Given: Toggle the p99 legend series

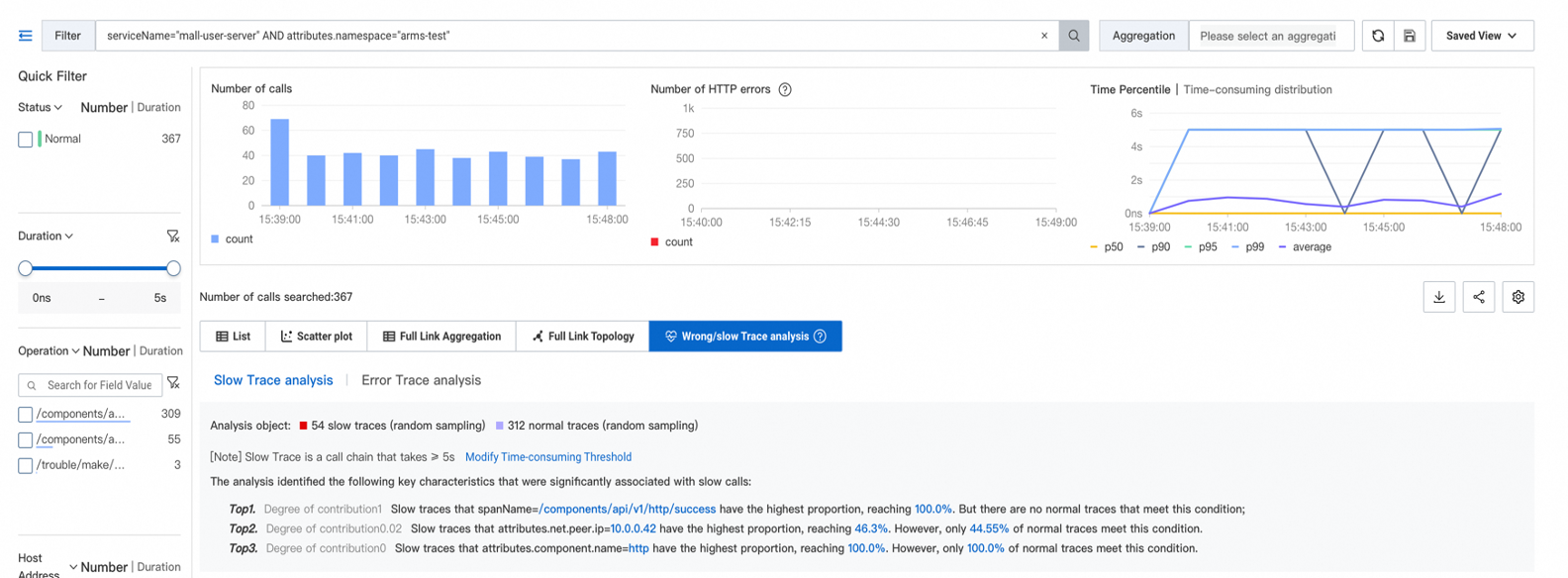Looking at the screenshot, I should 1248,247.
